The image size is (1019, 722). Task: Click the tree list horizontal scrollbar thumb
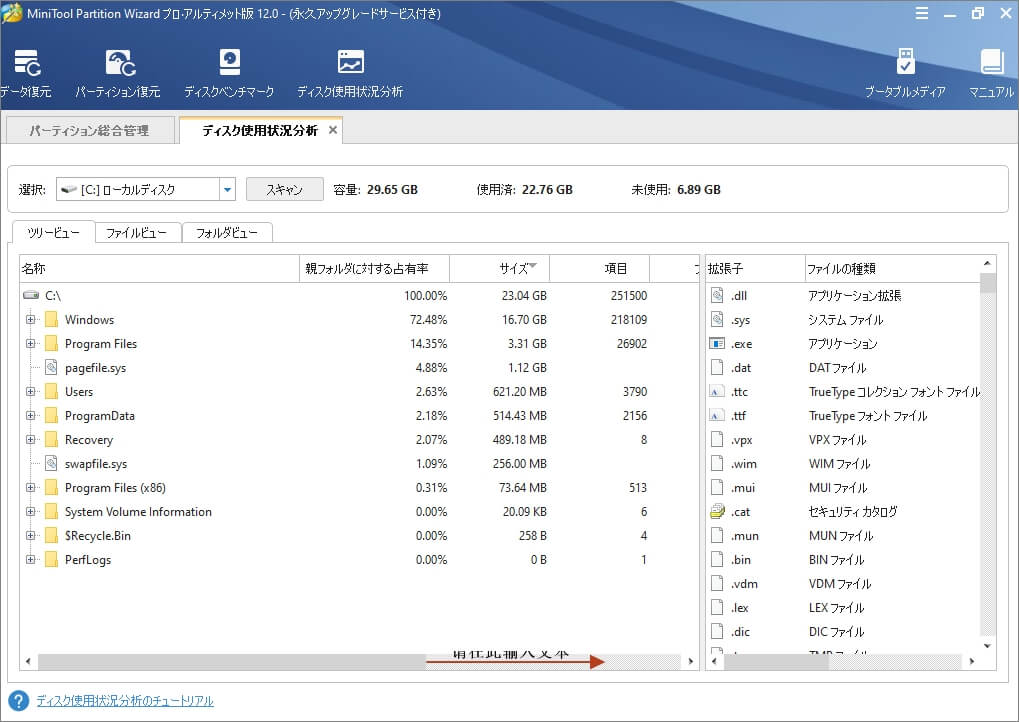232,662
